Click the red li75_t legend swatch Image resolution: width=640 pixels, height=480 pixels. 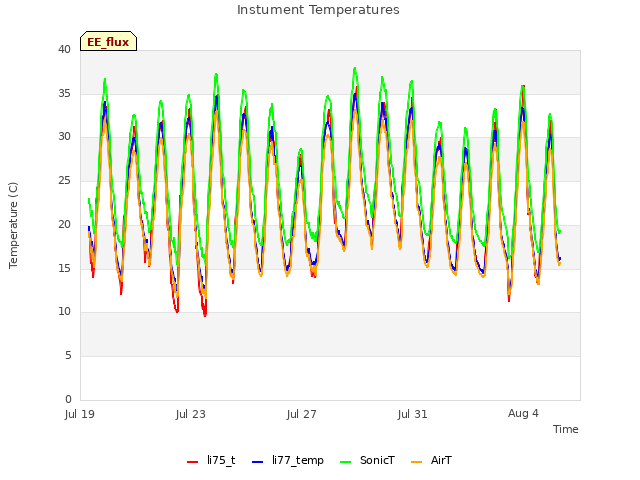[x=192, y=462]
